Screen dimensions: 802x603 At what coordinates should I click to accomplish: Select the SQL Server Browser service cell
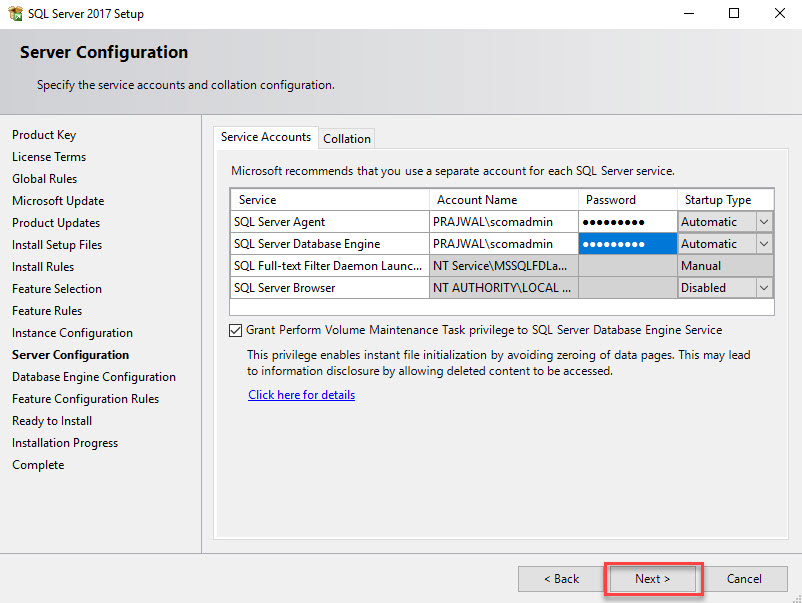[330, 288]
